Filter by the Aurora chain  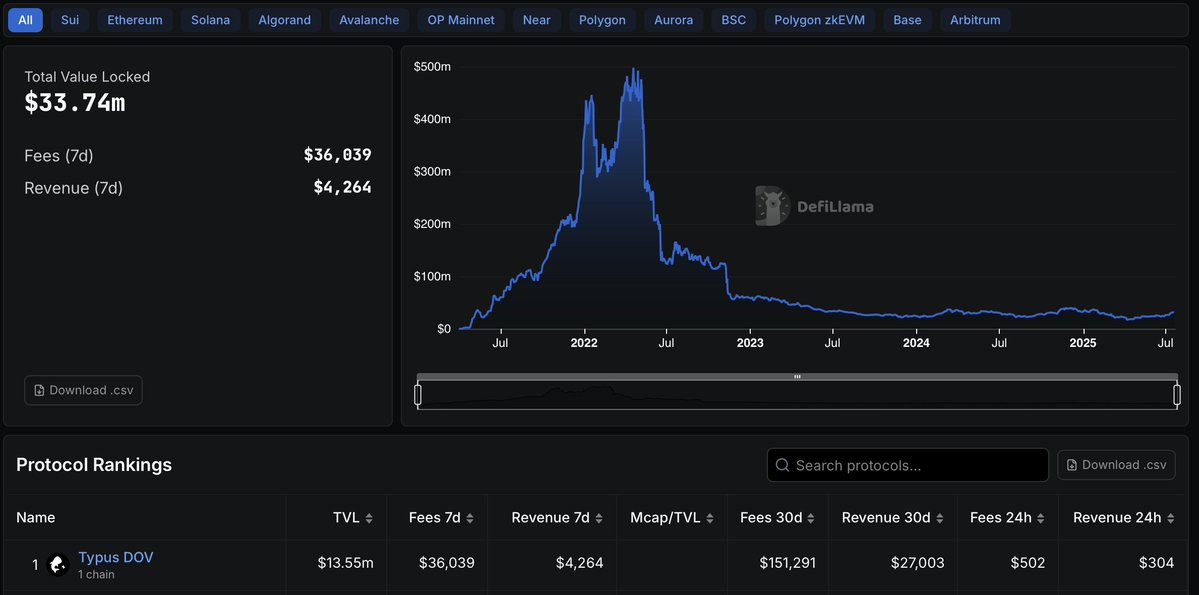tap(673, 20)
